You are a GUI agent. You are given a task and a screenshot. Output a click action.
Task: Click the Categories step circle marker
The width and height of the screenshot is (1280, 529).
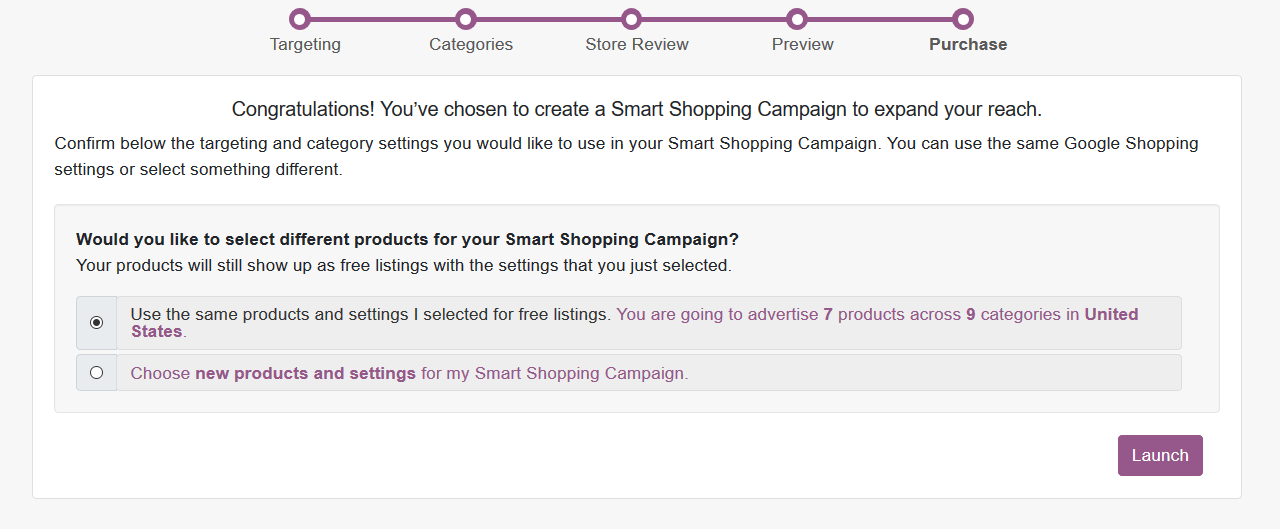pos(465,19)
